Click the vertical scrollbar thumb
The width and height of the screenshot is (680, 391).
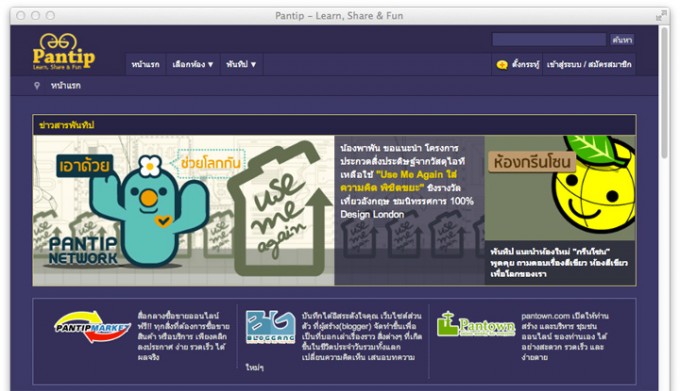(665, 92)
